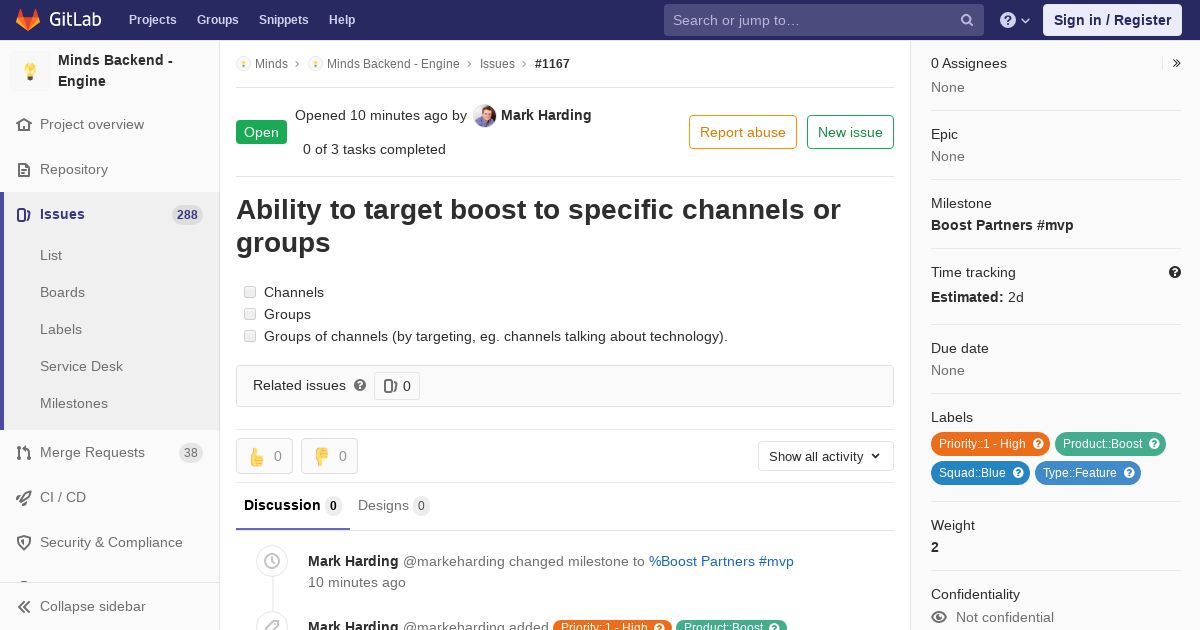
Task: Click the clock icon beside milestone change
Action: (272, 562)
